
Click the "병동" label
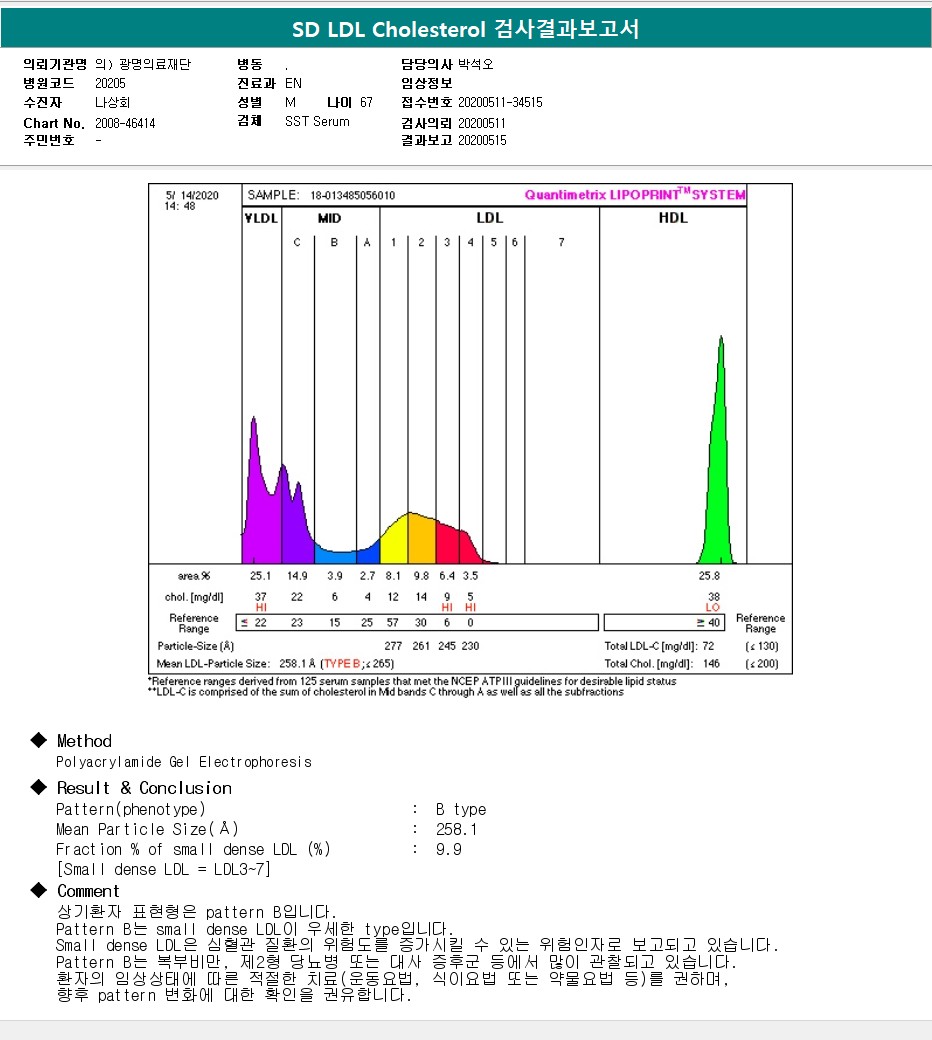coord(250,64)
